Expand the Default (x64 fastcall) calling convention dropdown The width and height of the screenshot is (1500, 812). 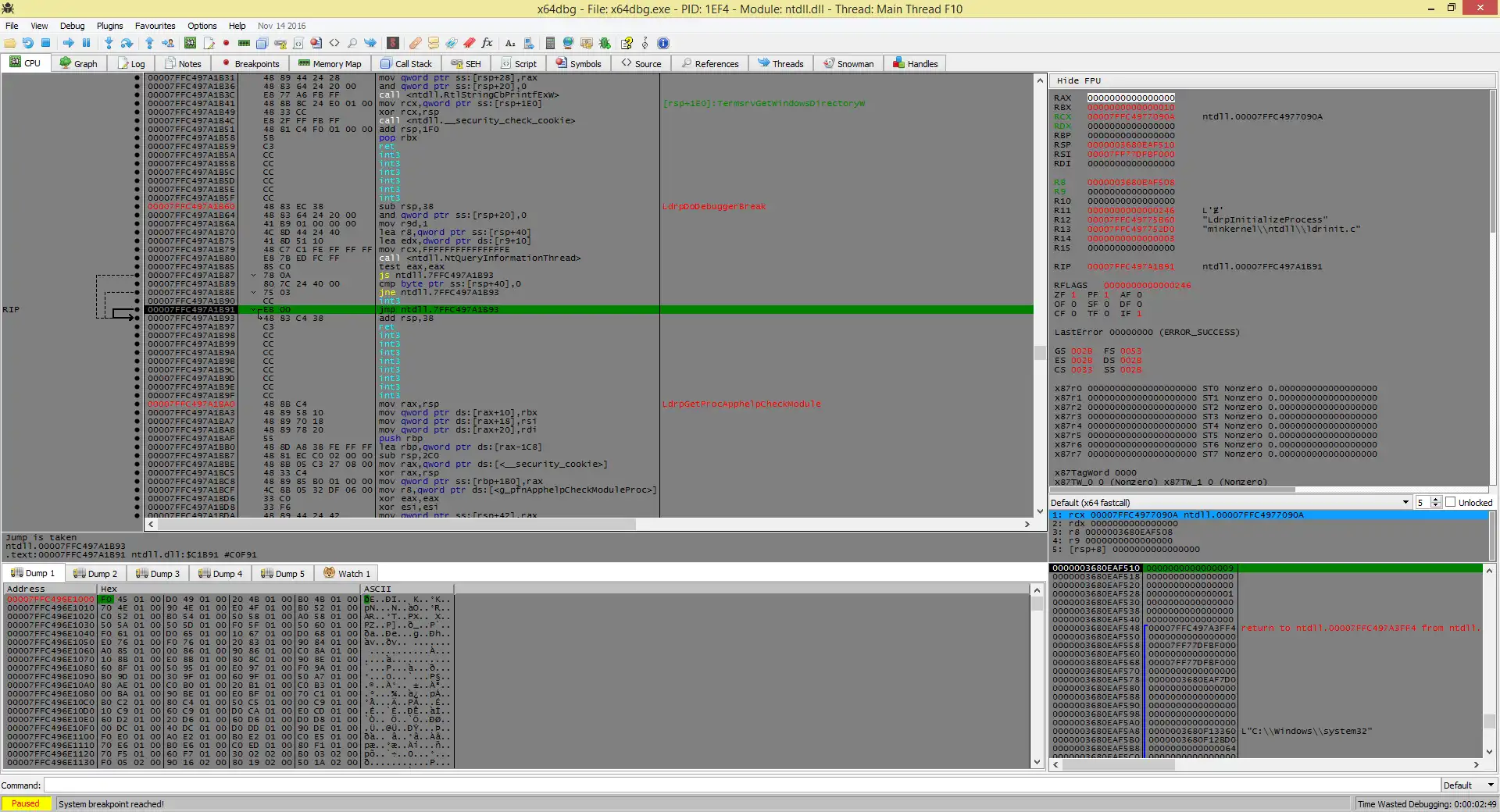(1405, 502)
